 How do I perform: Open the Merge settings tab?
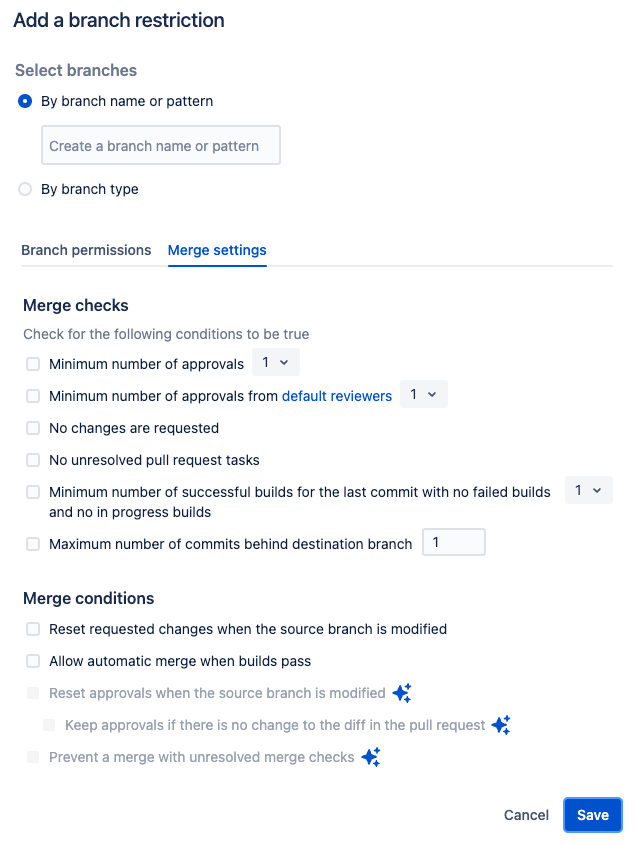[217, 250]
